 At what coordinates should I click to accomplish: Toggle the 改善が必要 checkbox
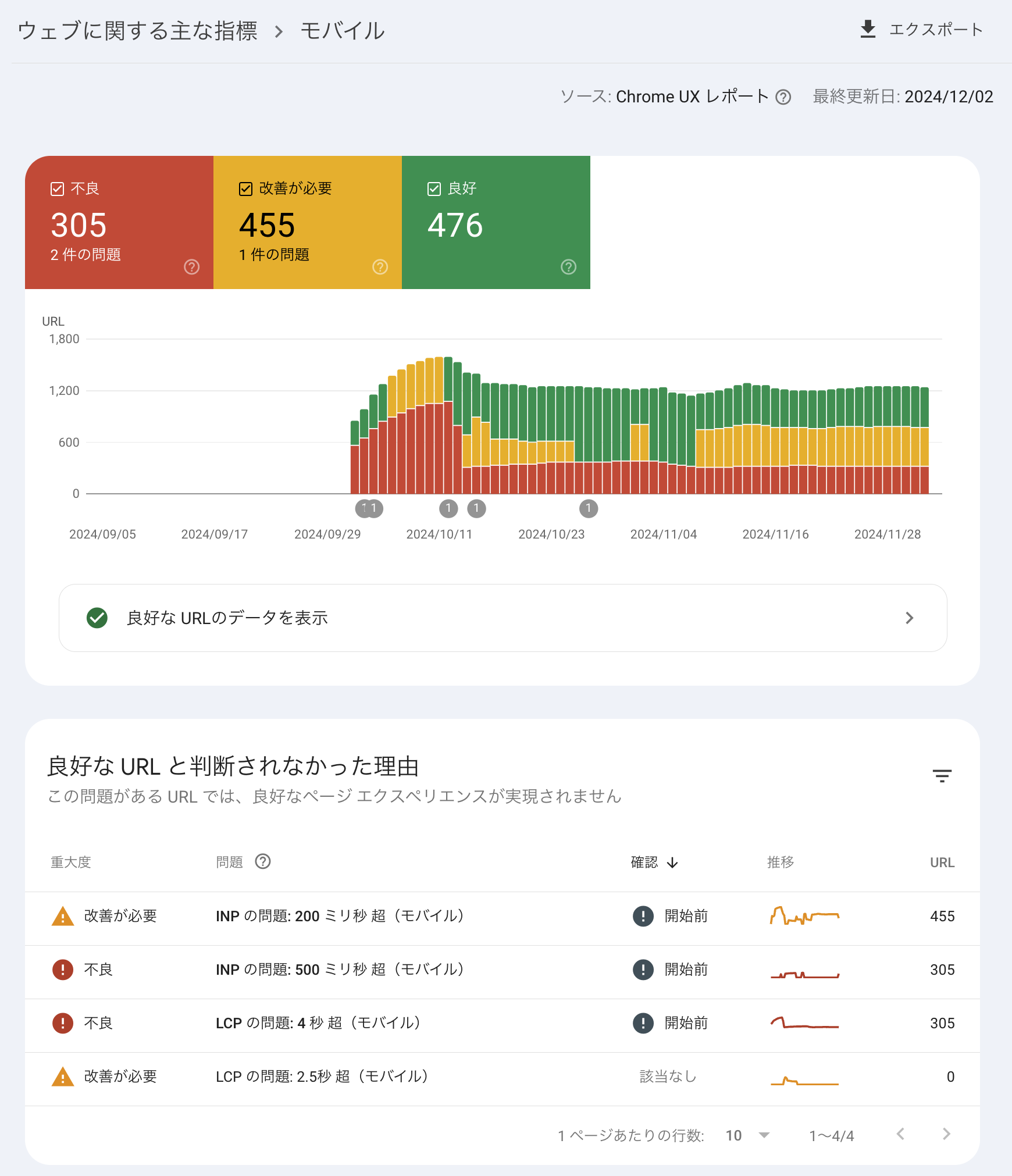click(245, 188)
